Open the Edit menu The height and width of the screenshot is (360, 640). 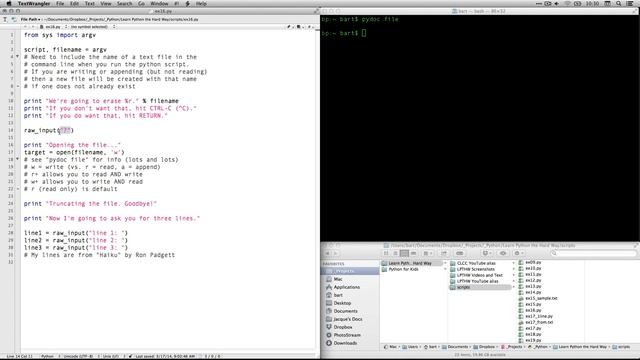click(74, 3)
